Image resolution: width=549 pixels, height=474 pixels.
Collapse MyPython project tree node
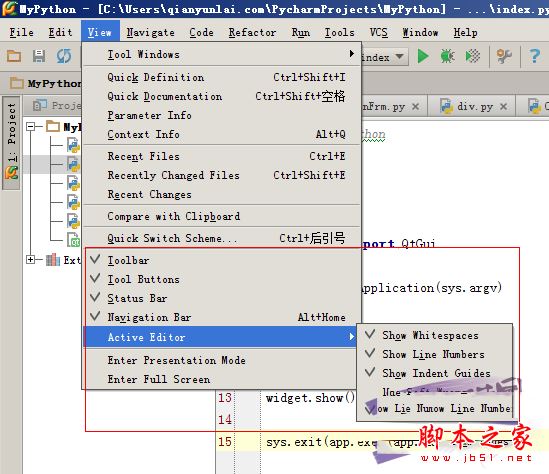coord(31,126)
